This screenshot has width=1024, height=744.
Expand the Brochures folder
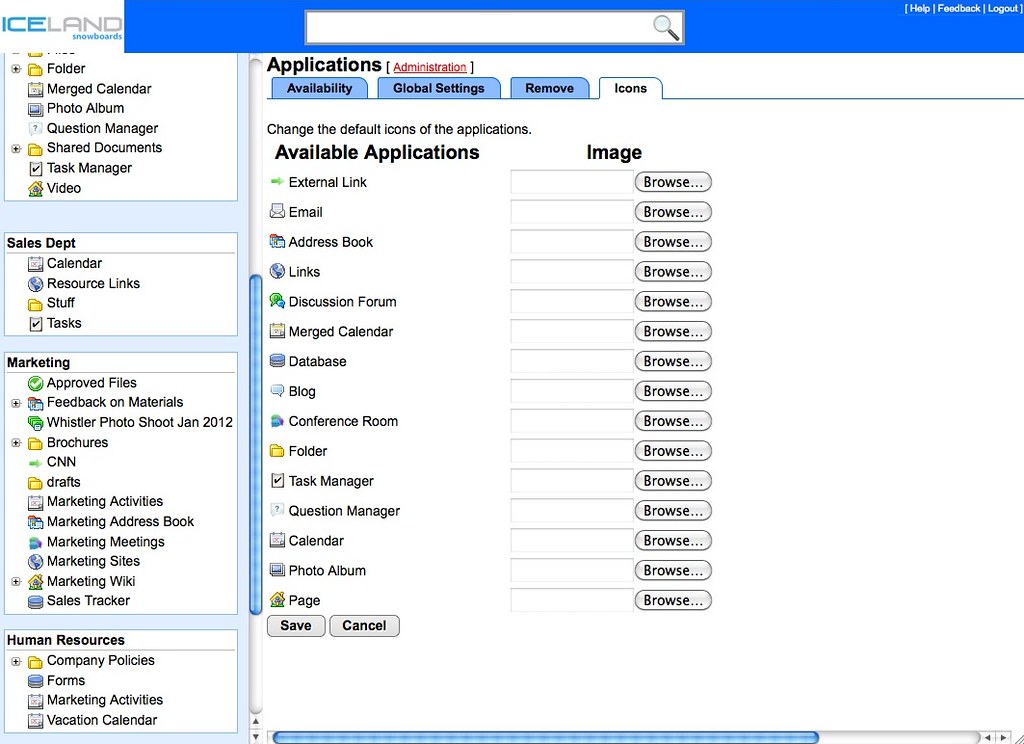click(15, 442)
